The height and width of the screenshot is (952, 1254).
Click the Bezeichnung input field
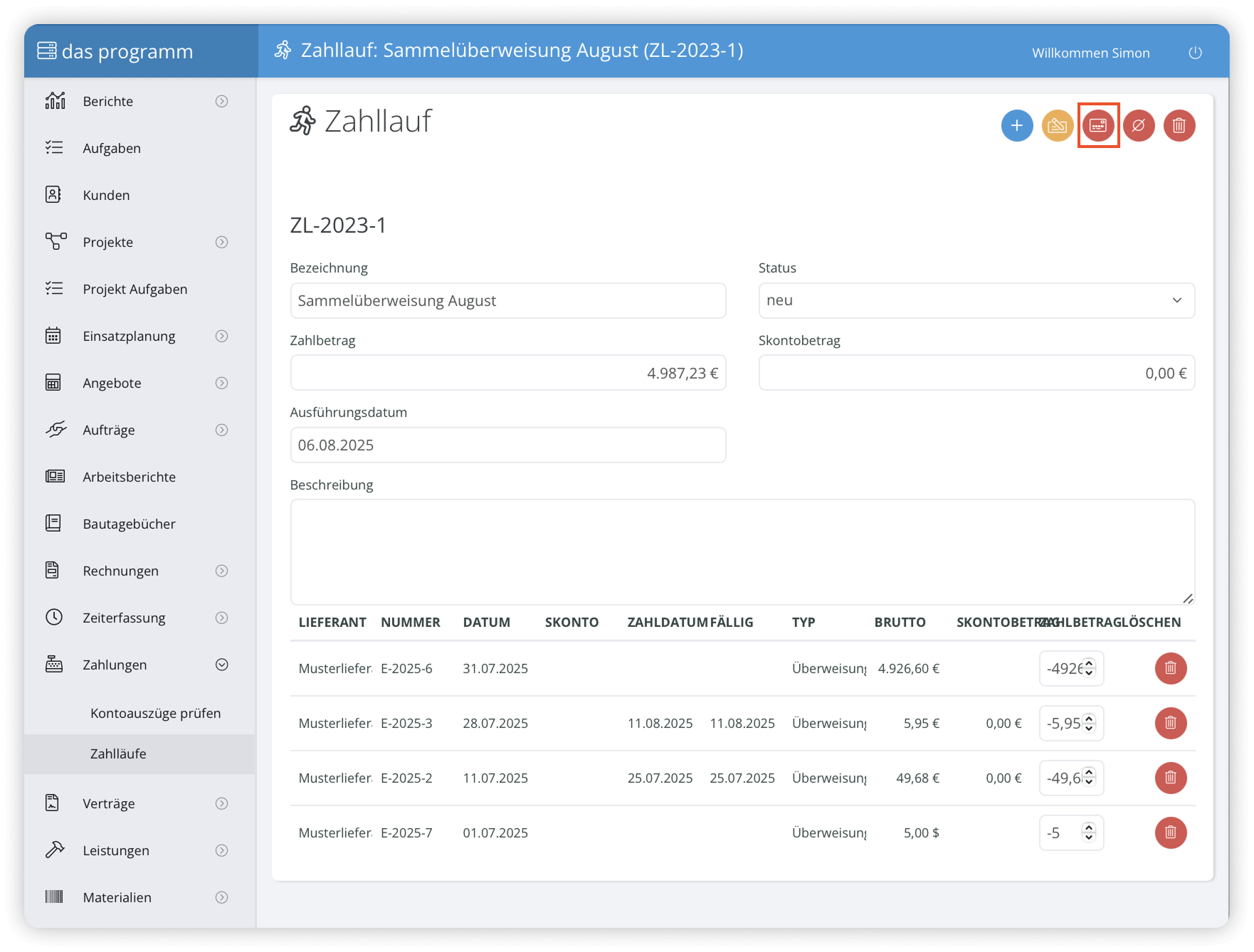(x=508, y=300)
